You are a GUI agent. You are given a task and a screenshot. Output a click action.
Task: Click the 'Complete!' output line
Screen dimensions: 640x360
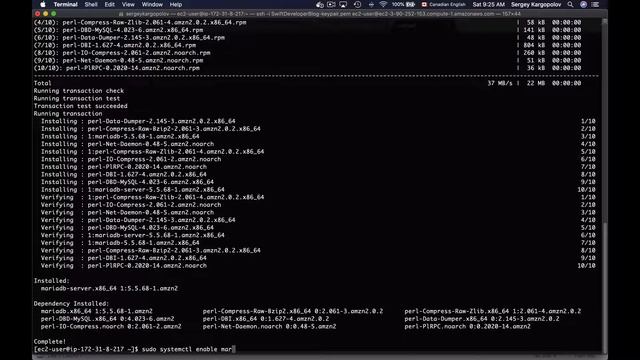click(50, 342)
